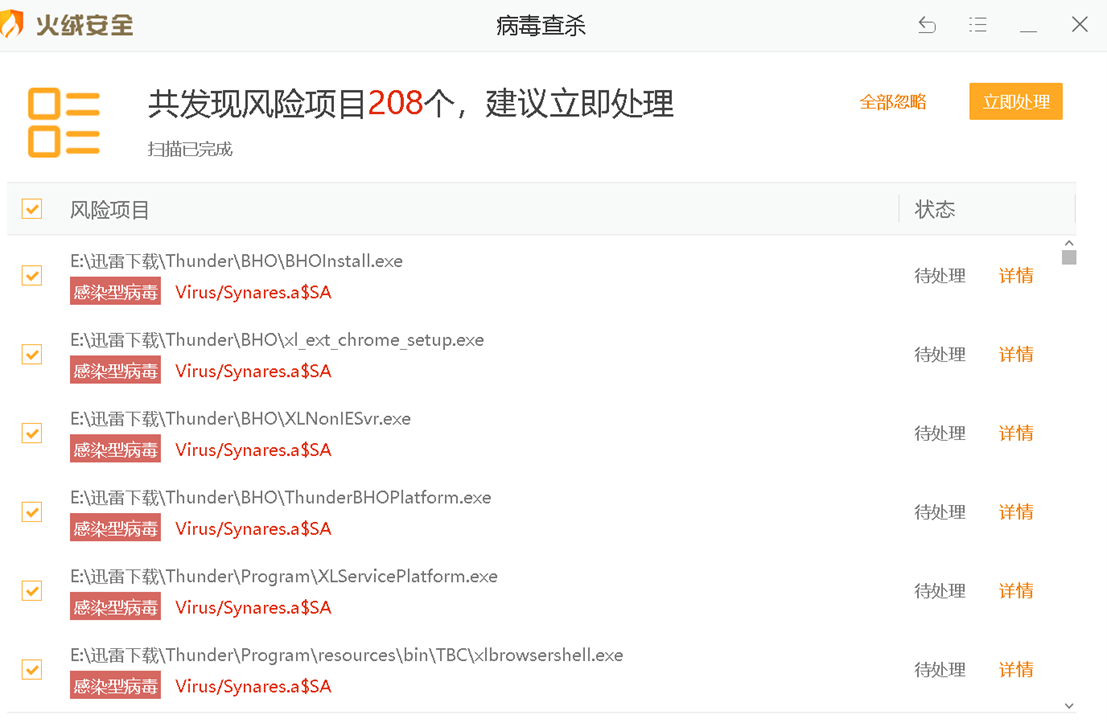Click the 感染型病毒 tag under ThunderBHOPlatform.exe
Viewport: 1107px width, 723px height.
(115, 528)
